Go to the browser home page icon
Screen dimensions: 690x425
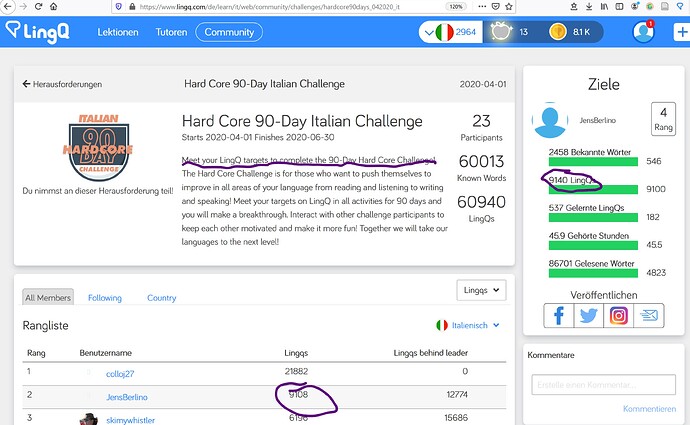tap(53, 6)
